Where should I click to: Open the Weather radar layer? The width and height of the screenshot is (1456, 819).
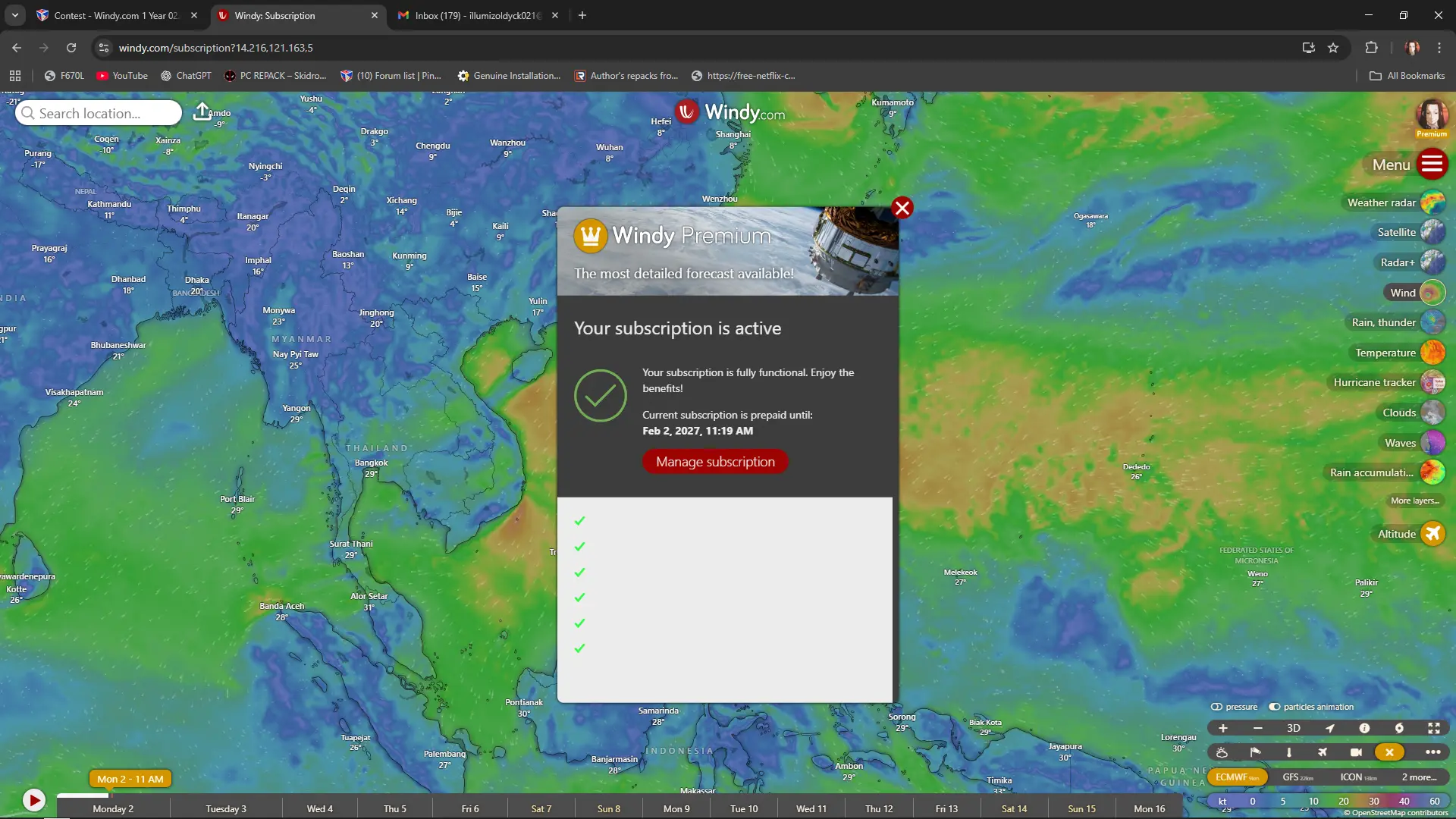point(1395,202)
